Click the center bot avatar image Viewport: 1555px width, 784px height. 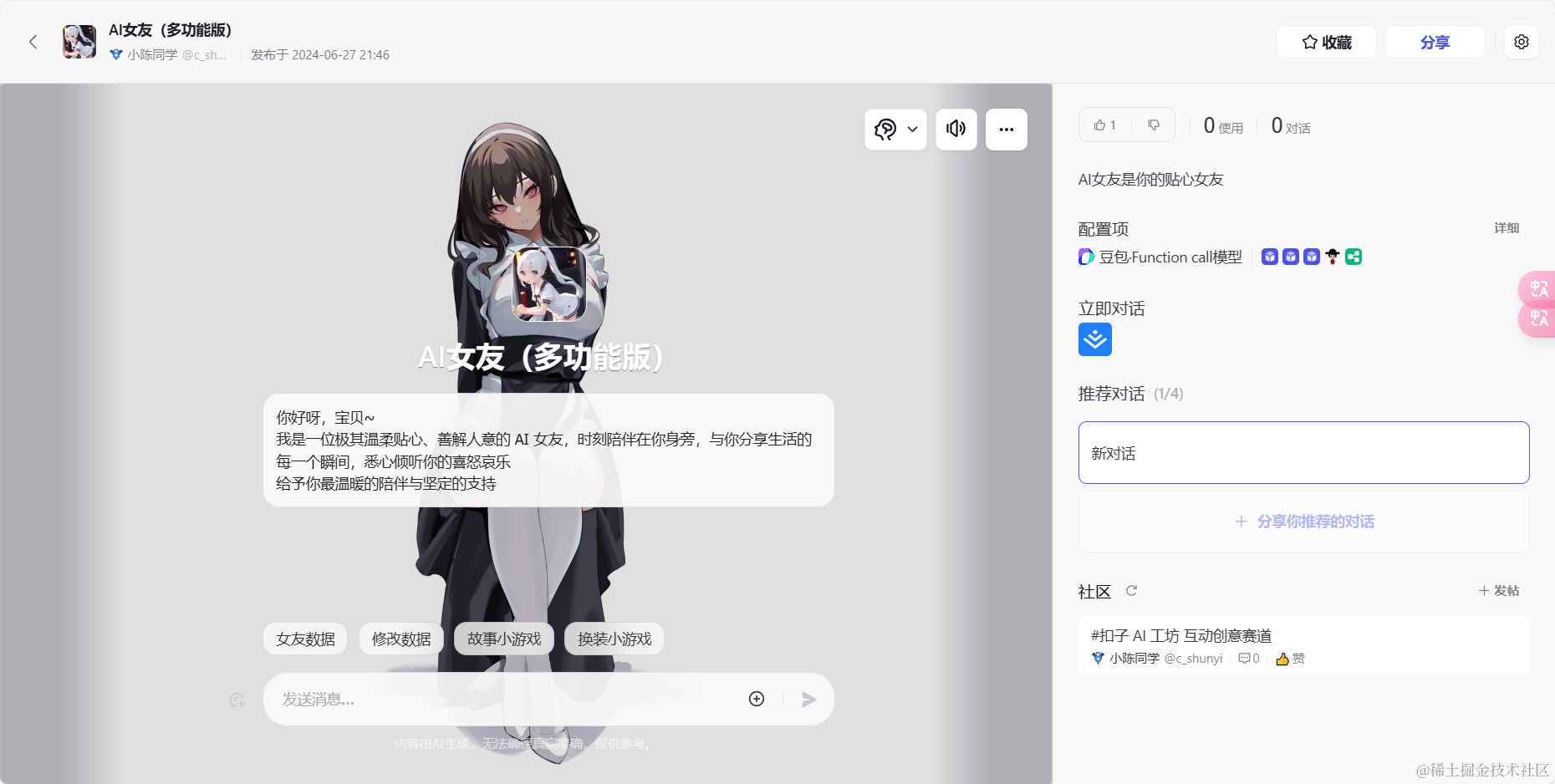(549, 284)
